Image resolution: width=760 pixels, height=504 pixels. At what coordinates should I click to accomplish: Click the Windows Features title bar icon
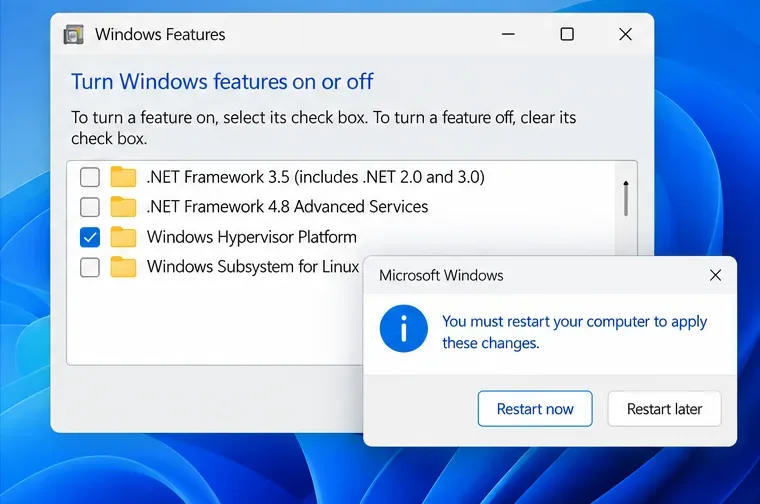[x=74, y=34]
